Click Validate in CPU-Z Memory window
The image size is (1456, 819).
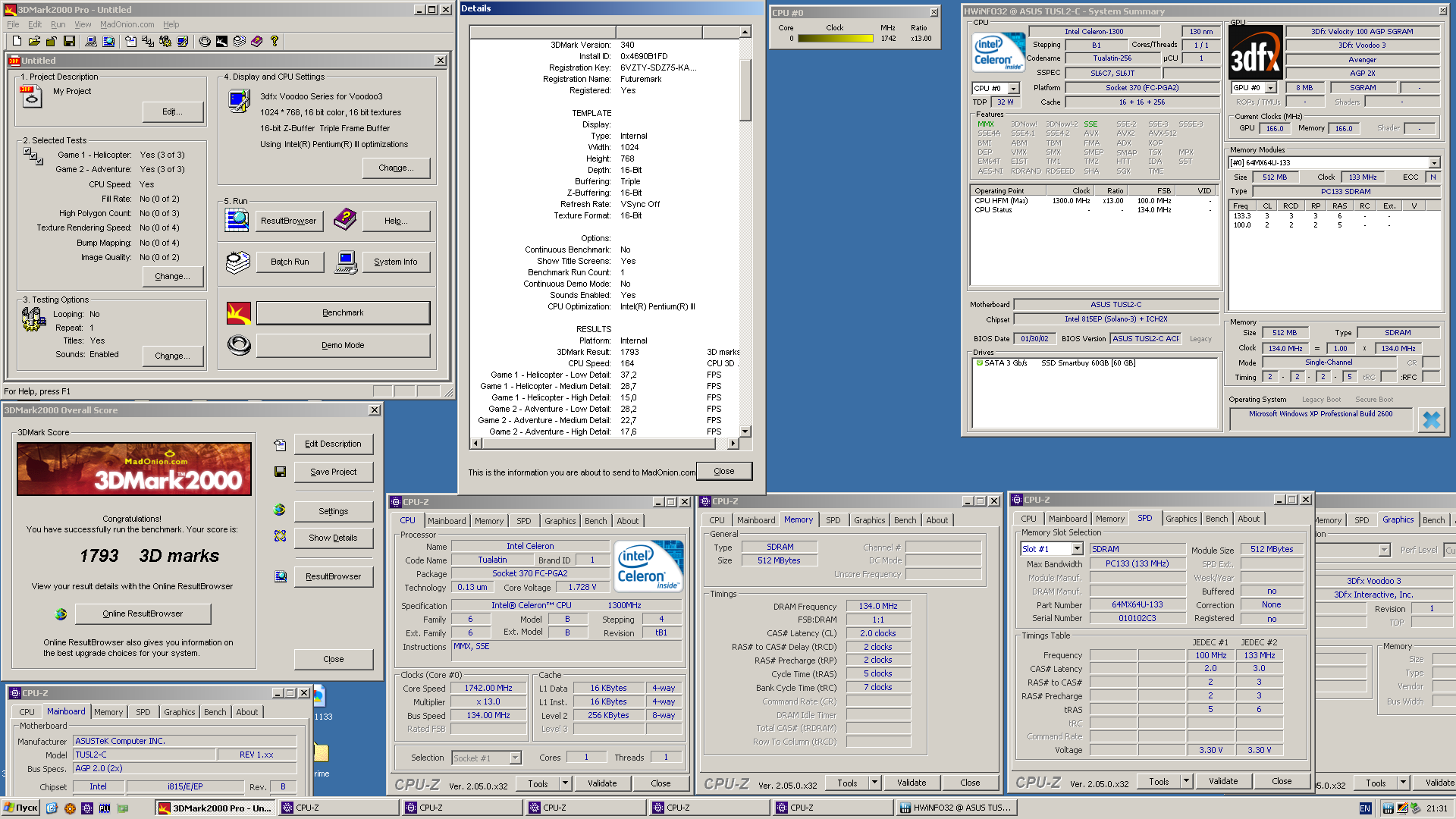(x=912, y=783)
